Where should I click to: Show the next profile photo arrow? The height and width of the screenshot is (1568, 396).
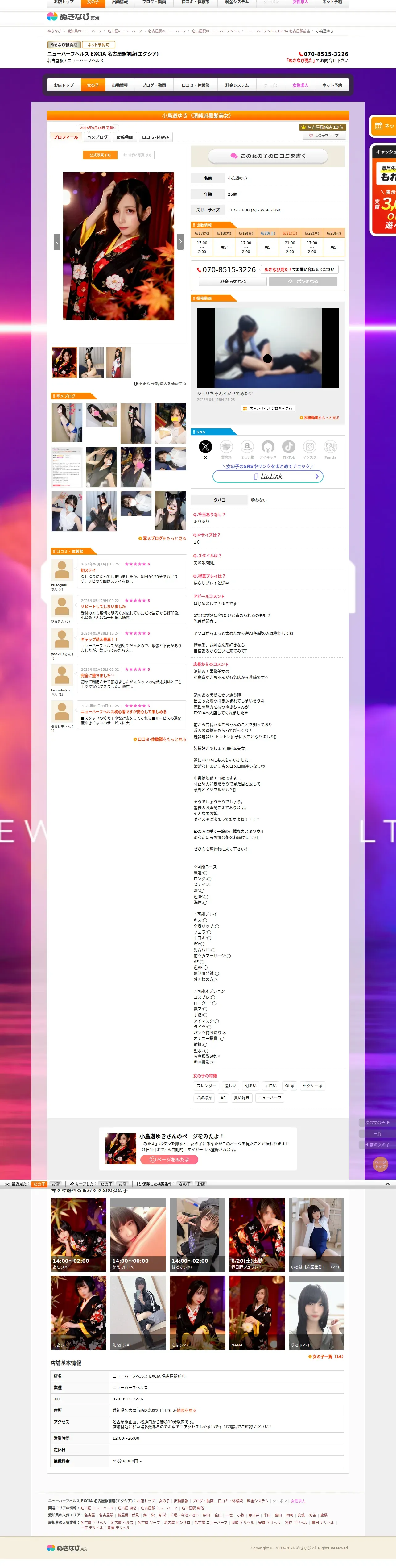[x=180, y=241]
